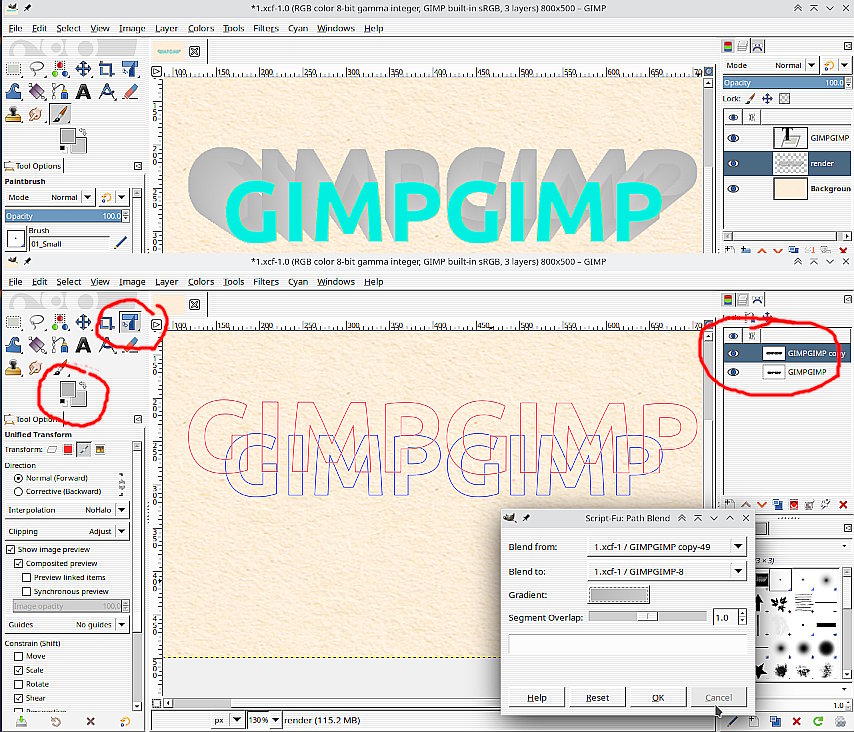Select Normal (Forward) direction radio
Image resolution: width=854 pixels, height=732 pixels.
(19, 478)
